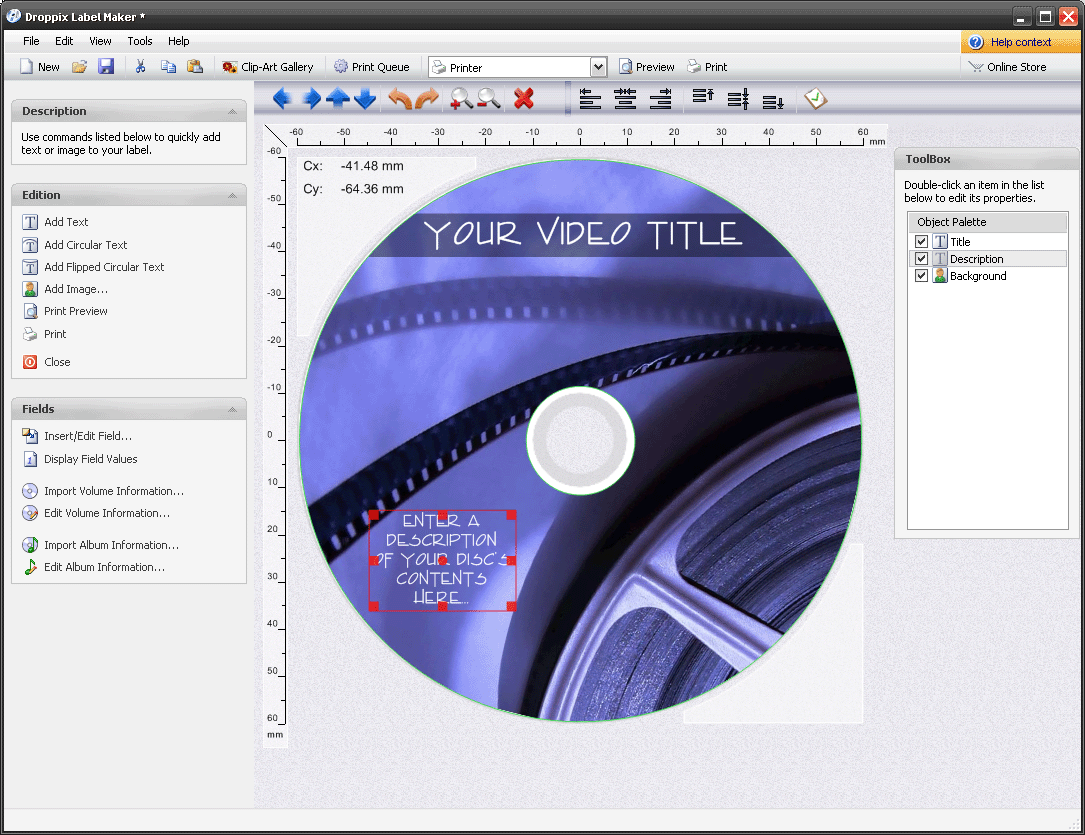This screenshot has width=1085, height=835.
Task: Move object left with blue arrow
Action: (x=282, y=99)
